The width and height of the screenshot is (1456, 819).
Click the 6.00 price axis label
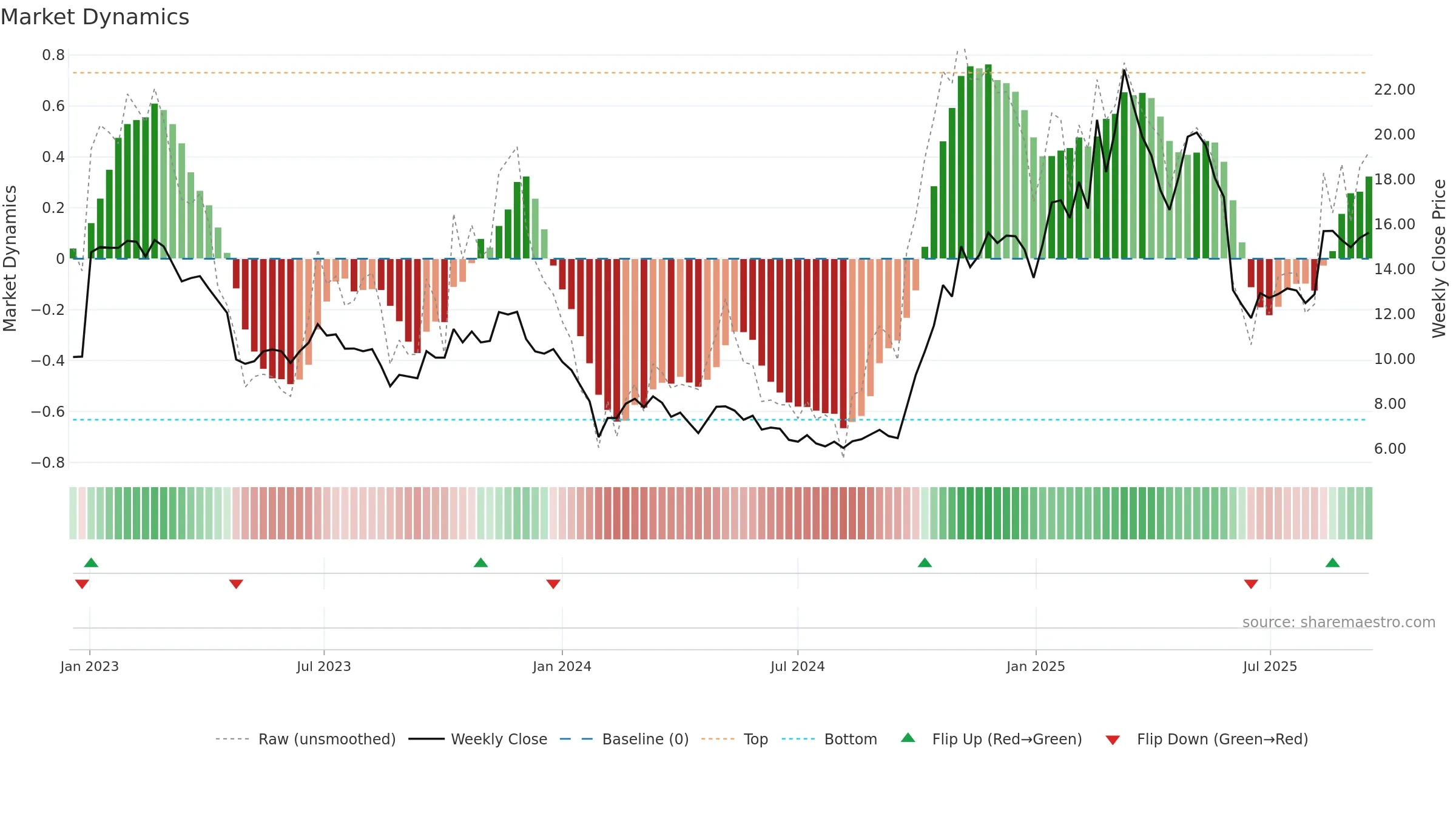(x=1390, y=449)
